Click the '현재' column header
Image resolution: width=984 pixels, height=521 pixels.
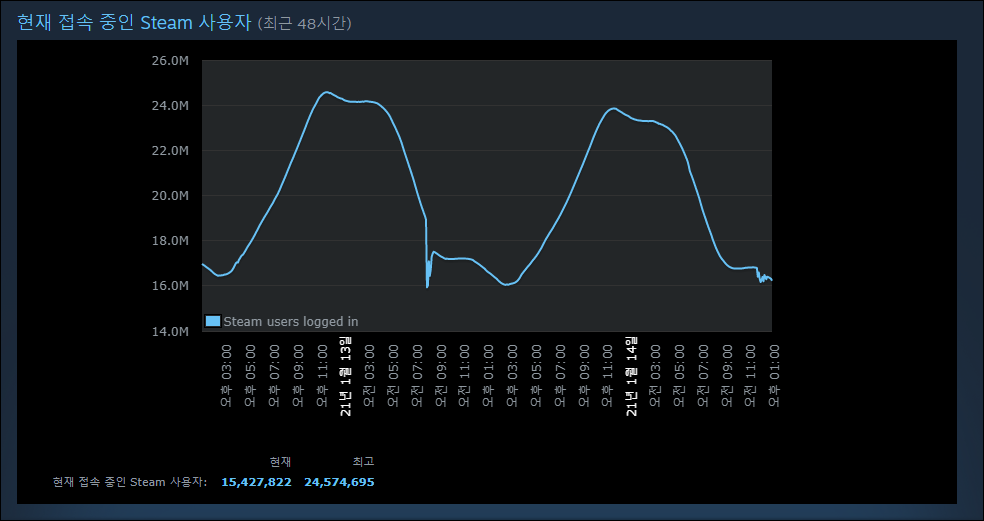pos(281,462)
